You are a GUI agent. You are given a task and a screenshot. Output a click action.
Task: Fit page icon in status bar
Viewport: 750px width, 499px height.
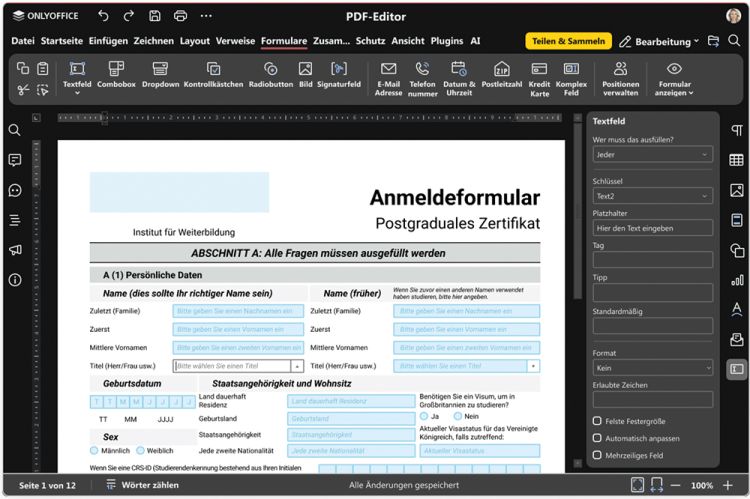(x=637, y=485)
